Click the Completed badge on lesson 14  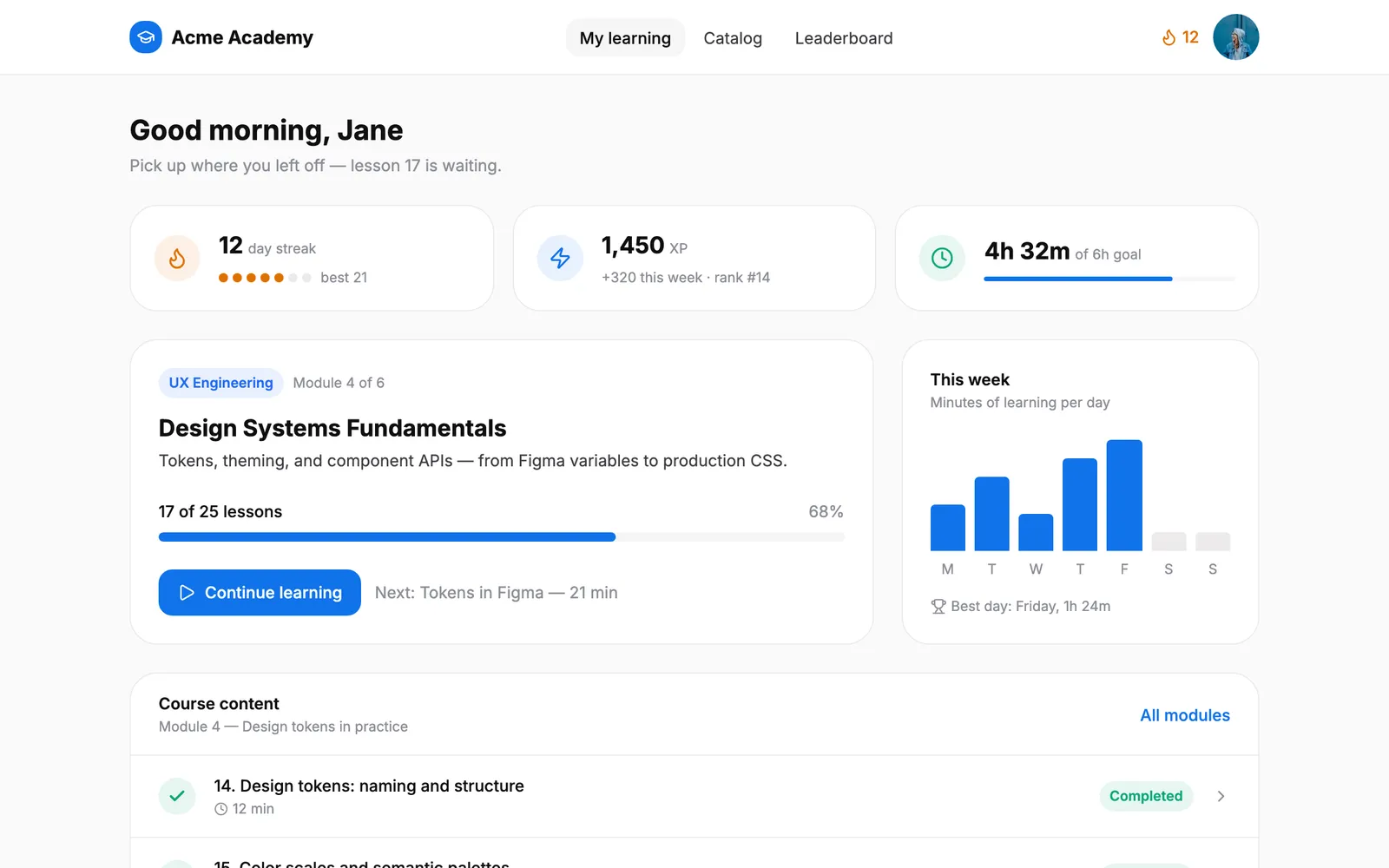click(x=1146, y=796)
